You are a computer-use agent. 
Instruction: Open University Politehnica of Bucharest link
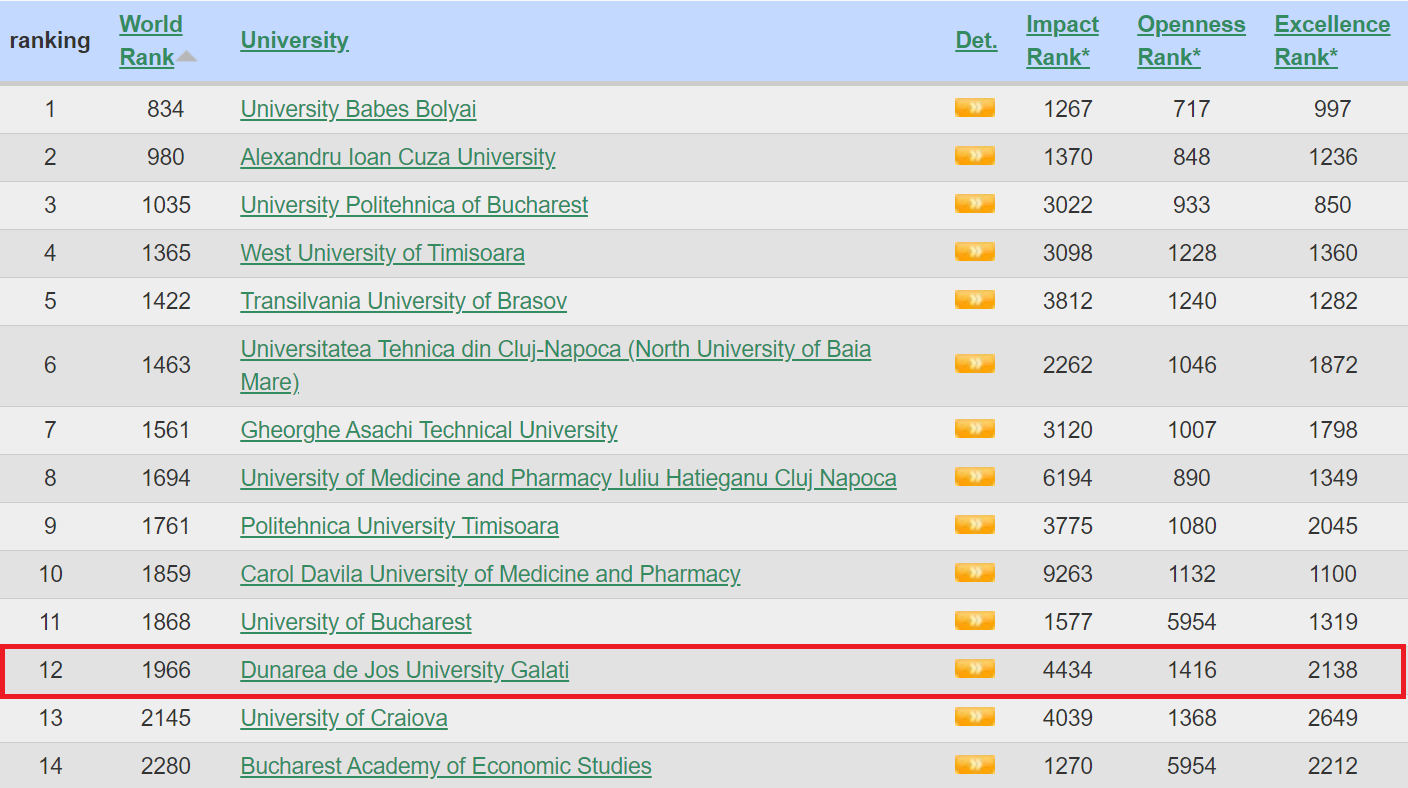414,205
